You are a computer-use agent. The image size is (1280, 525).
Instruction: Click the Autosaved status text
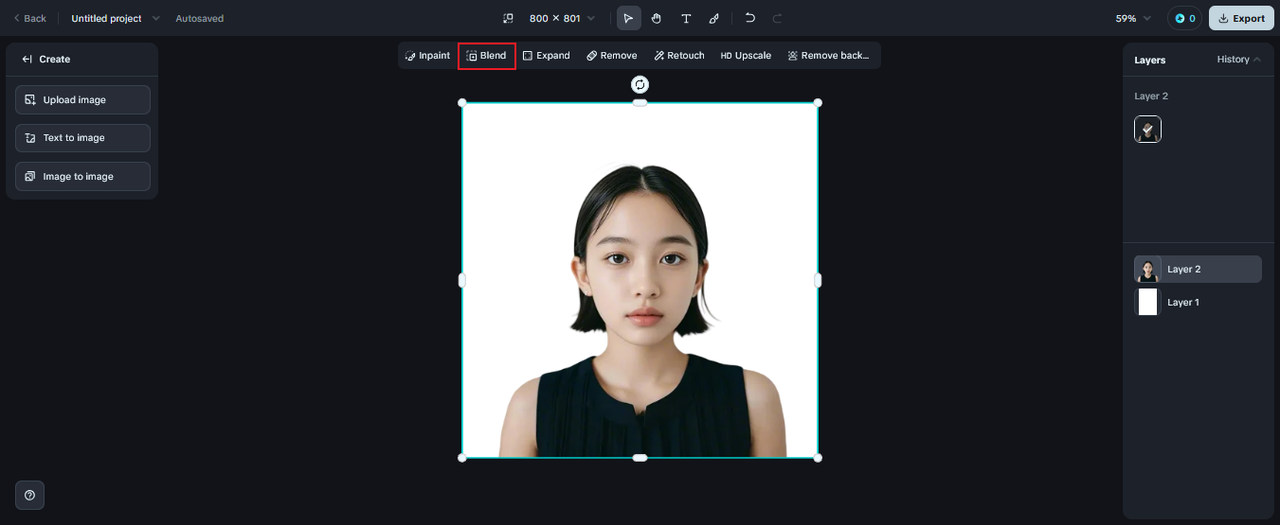200,18
